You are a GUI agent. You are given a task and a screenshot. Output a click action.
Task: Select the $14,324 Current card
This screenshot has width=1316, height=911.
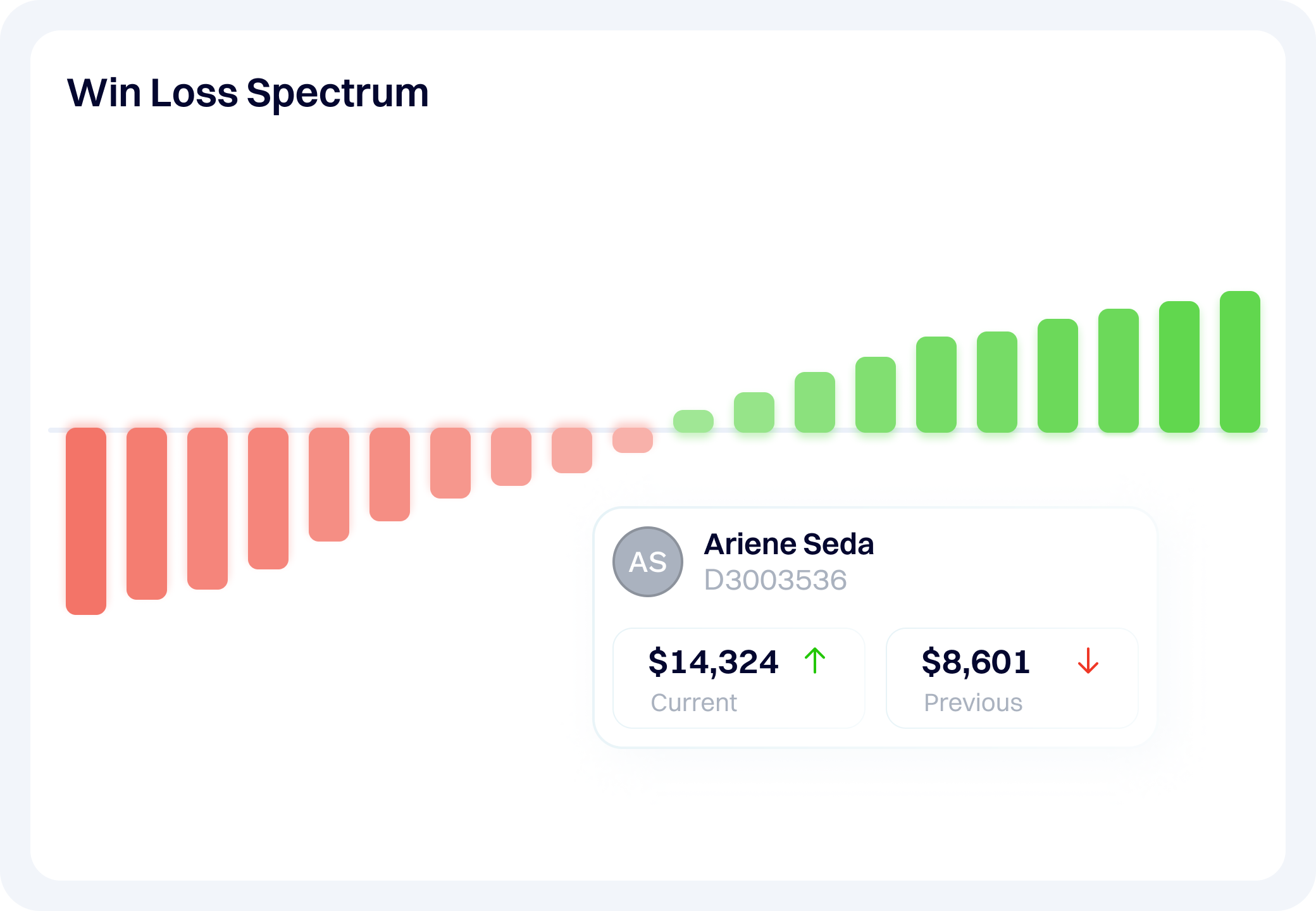pyautogui.click(x=738, y=678)
